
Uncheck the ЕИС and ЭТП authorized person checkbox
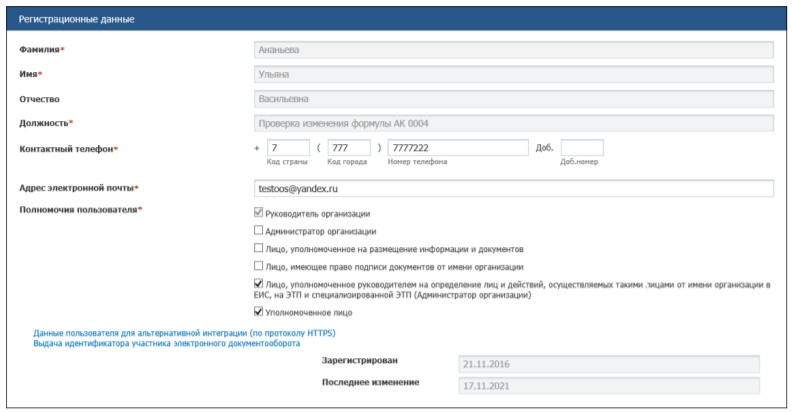click(260, 285)
